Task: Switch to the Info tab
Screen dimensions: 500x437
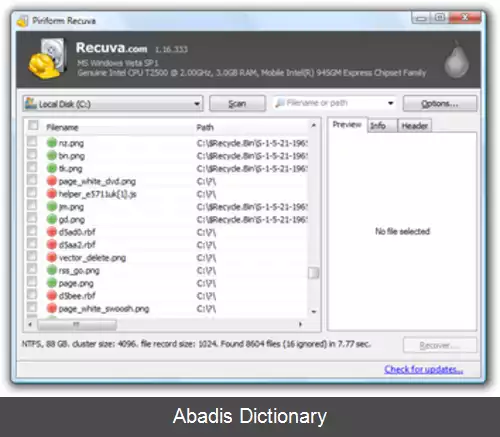Action: click(382, 126)
